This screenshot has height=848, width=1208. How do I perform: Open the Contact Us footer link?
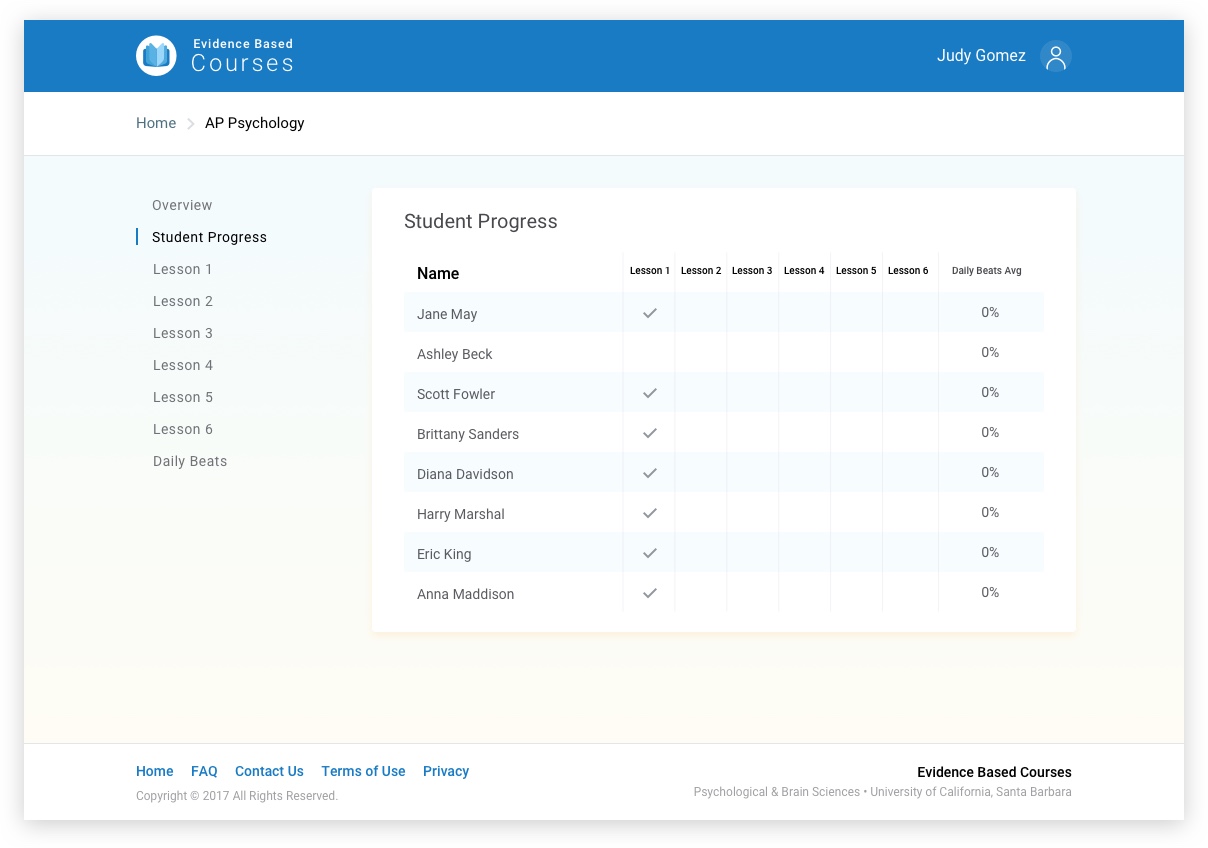[269, 771]
